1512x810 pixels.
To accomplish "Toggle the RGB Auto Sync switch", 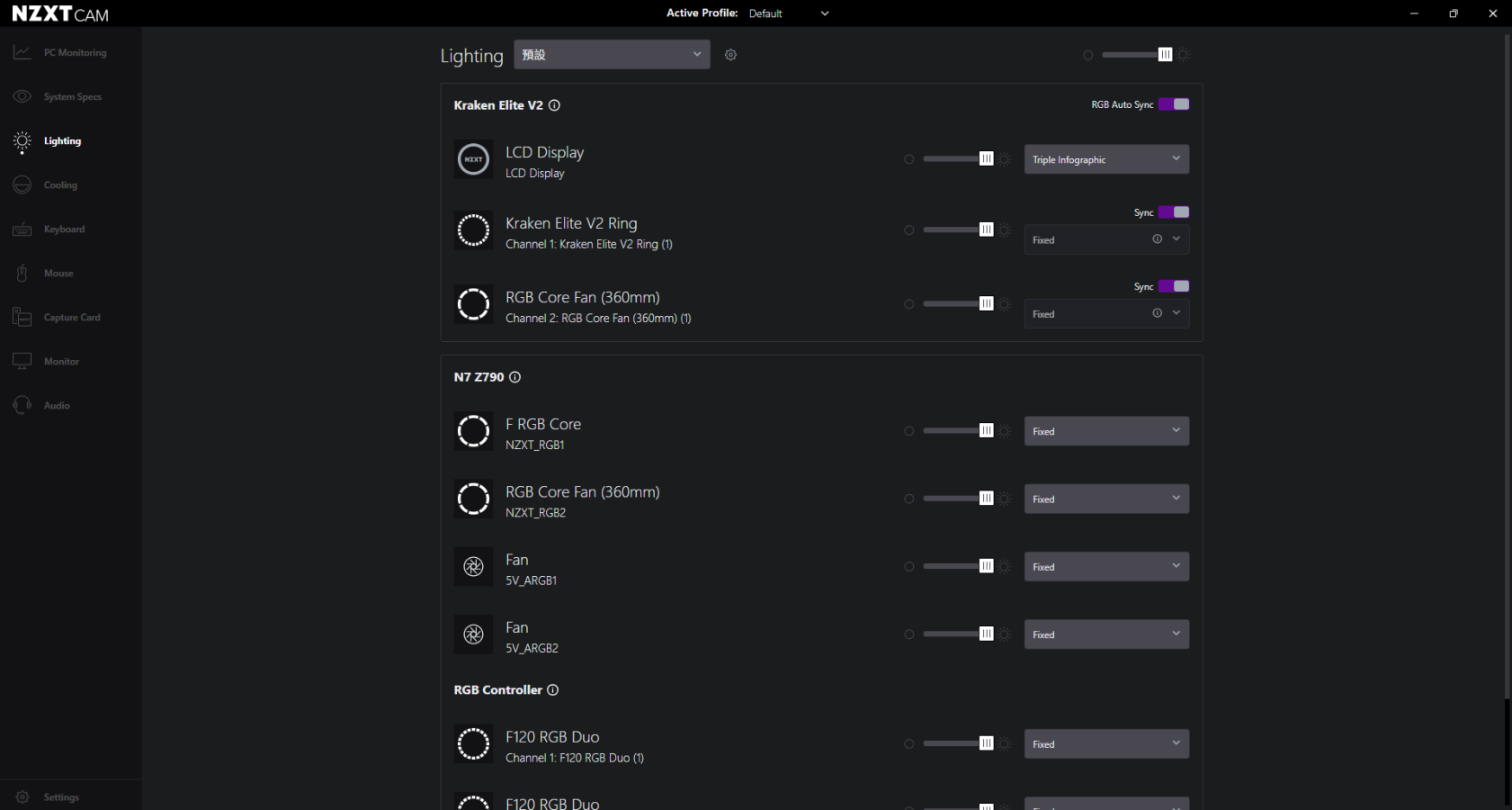I will coord(1174,104).
